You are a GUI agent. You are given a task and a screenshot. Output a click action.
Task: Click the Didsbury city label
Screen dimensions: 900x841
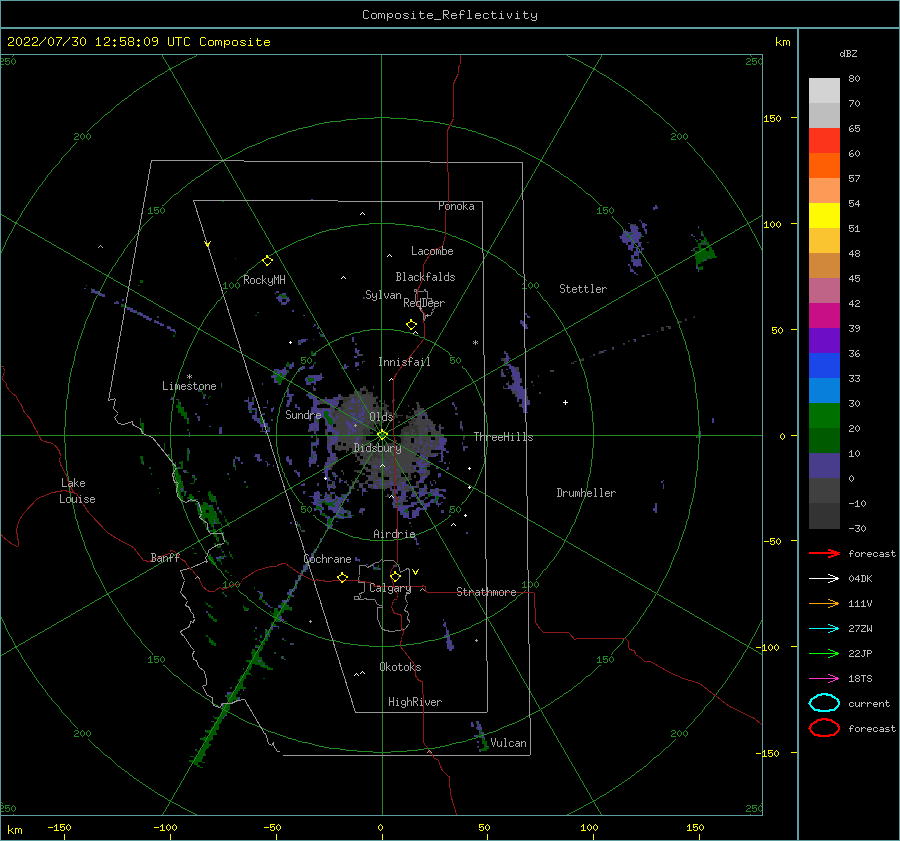tap(377, 448)
